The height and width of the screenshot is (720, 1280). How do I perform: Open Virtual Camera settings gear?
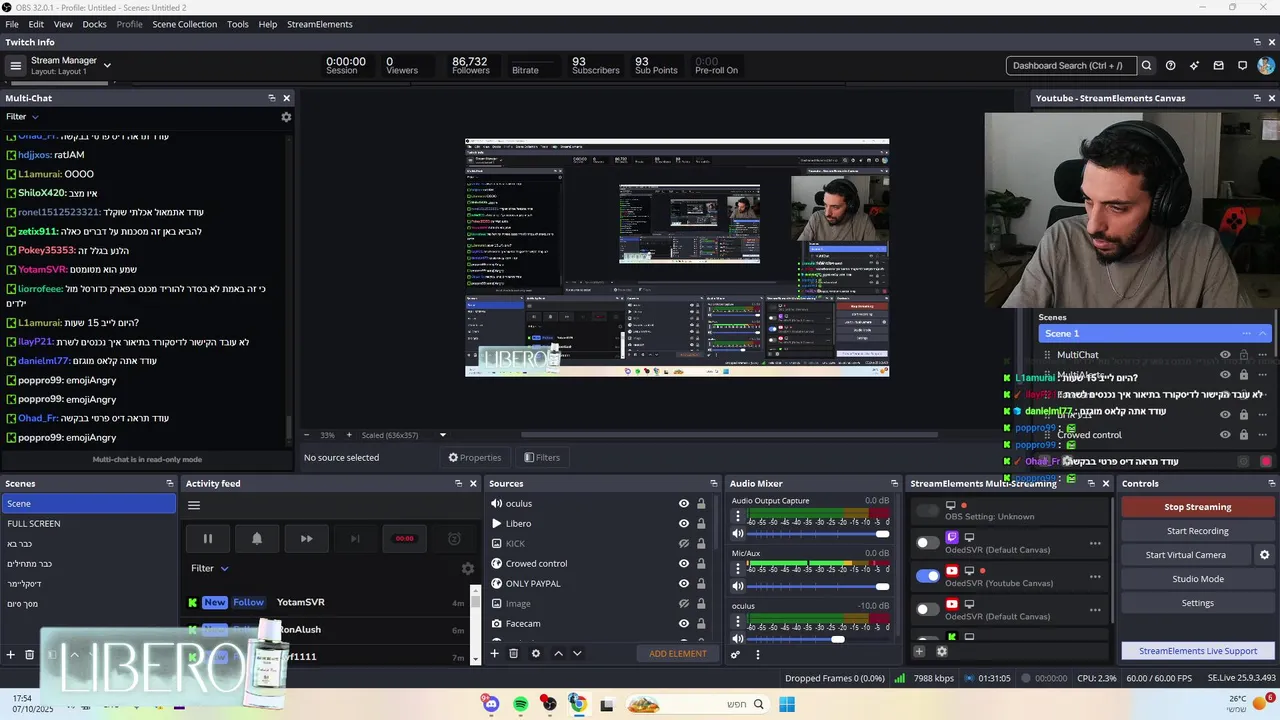click(1264, 555)
